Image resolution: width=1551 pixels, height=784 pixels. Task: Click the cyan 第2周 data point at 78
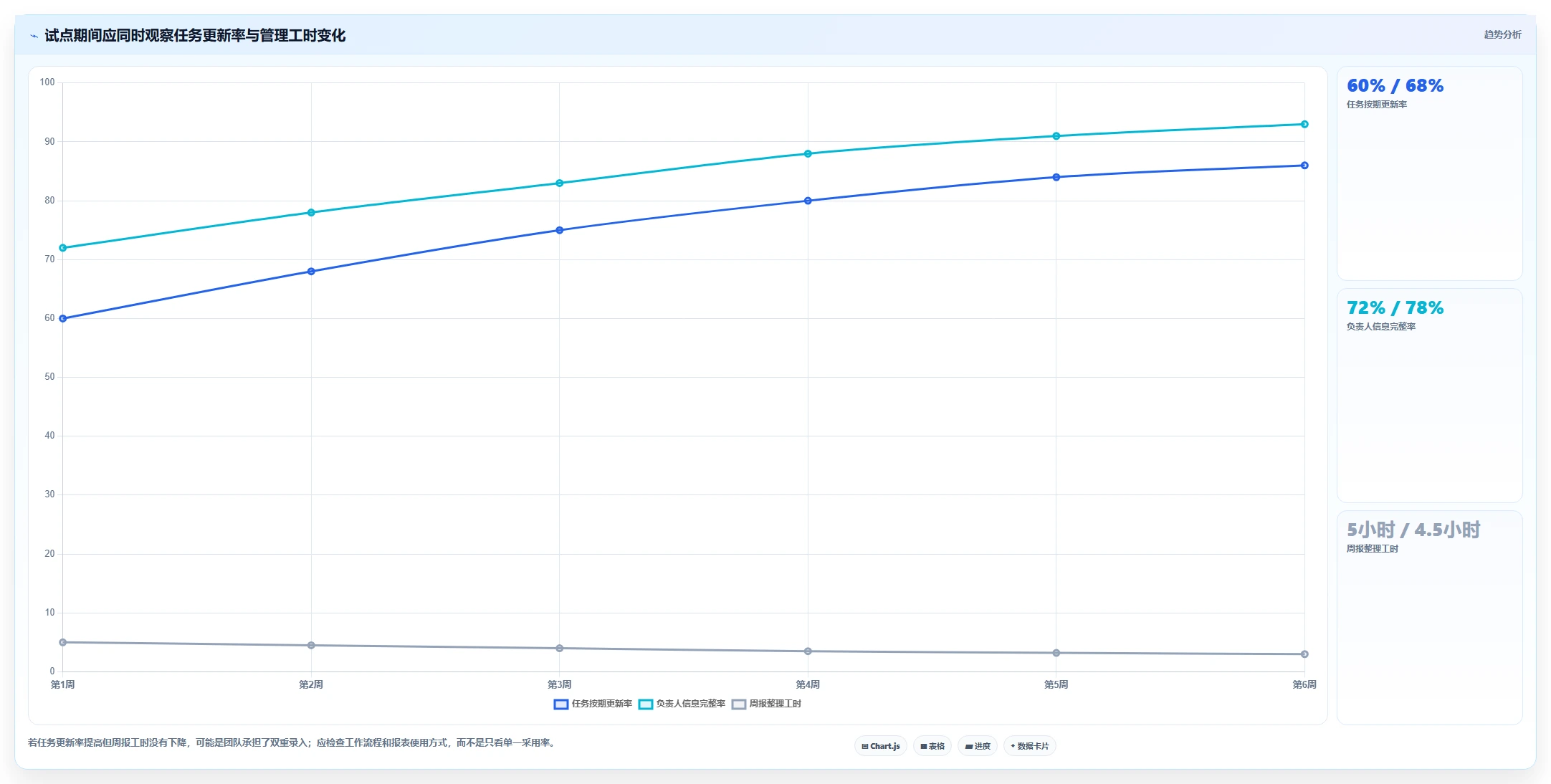coord(311,212)
